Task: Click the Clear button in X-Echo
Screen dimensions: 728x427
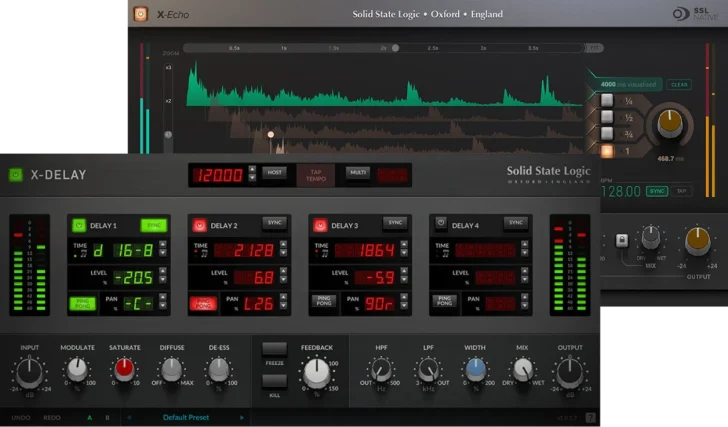Action: click(x=679, y=85)
